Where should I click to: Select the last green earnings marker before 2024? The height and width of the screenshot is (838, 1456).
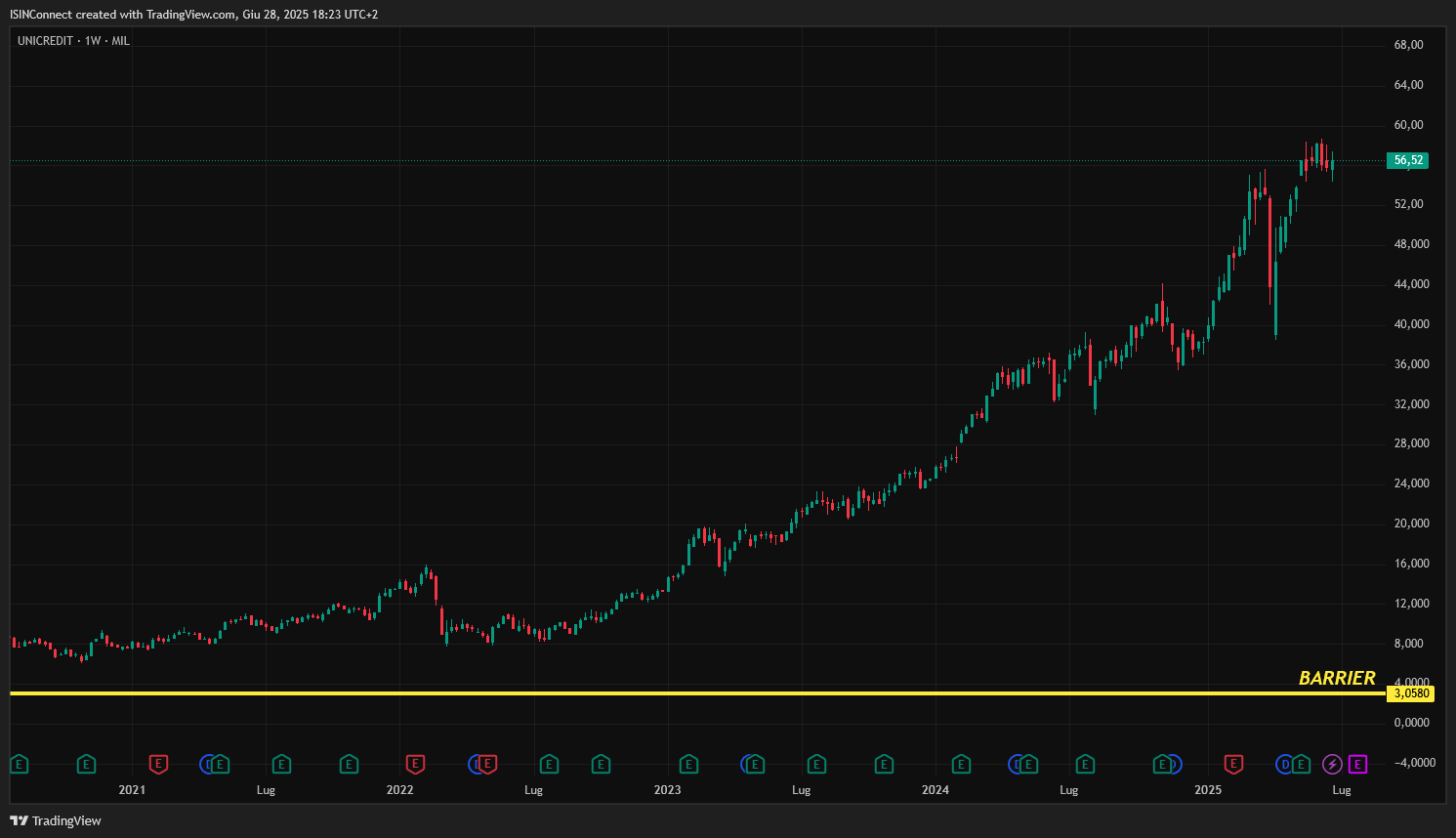[x=884, y=765]
